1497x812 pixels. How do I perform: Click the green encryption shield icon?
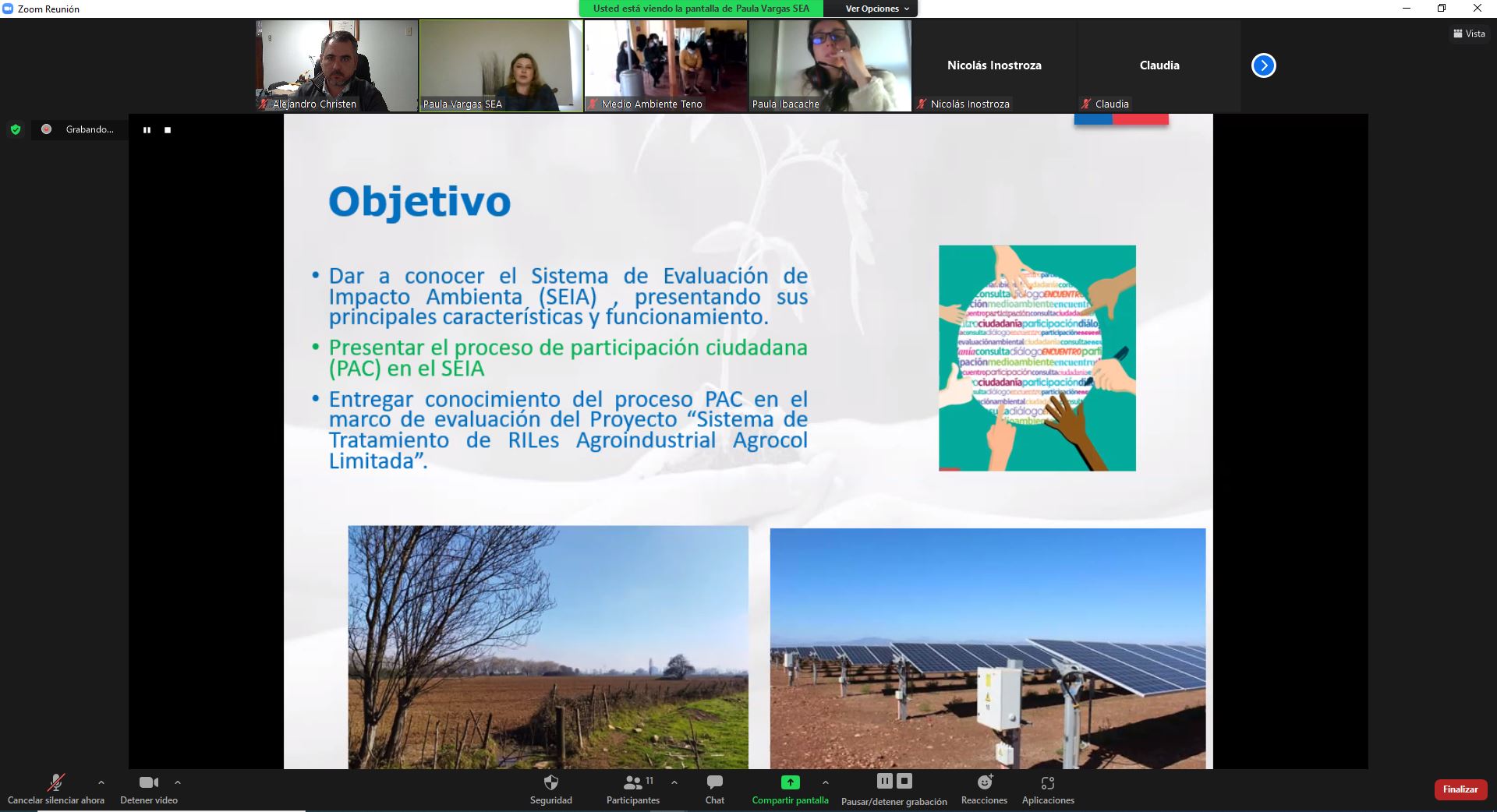16,129
